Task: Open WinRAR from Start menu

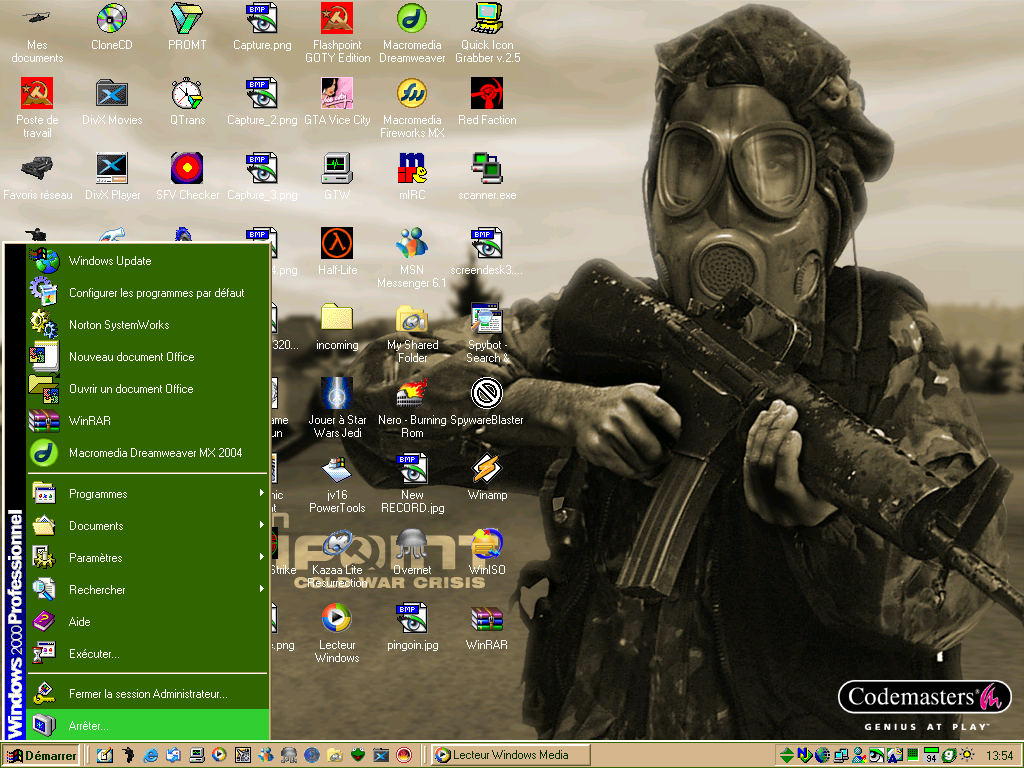Action: (x=148, y=421)
